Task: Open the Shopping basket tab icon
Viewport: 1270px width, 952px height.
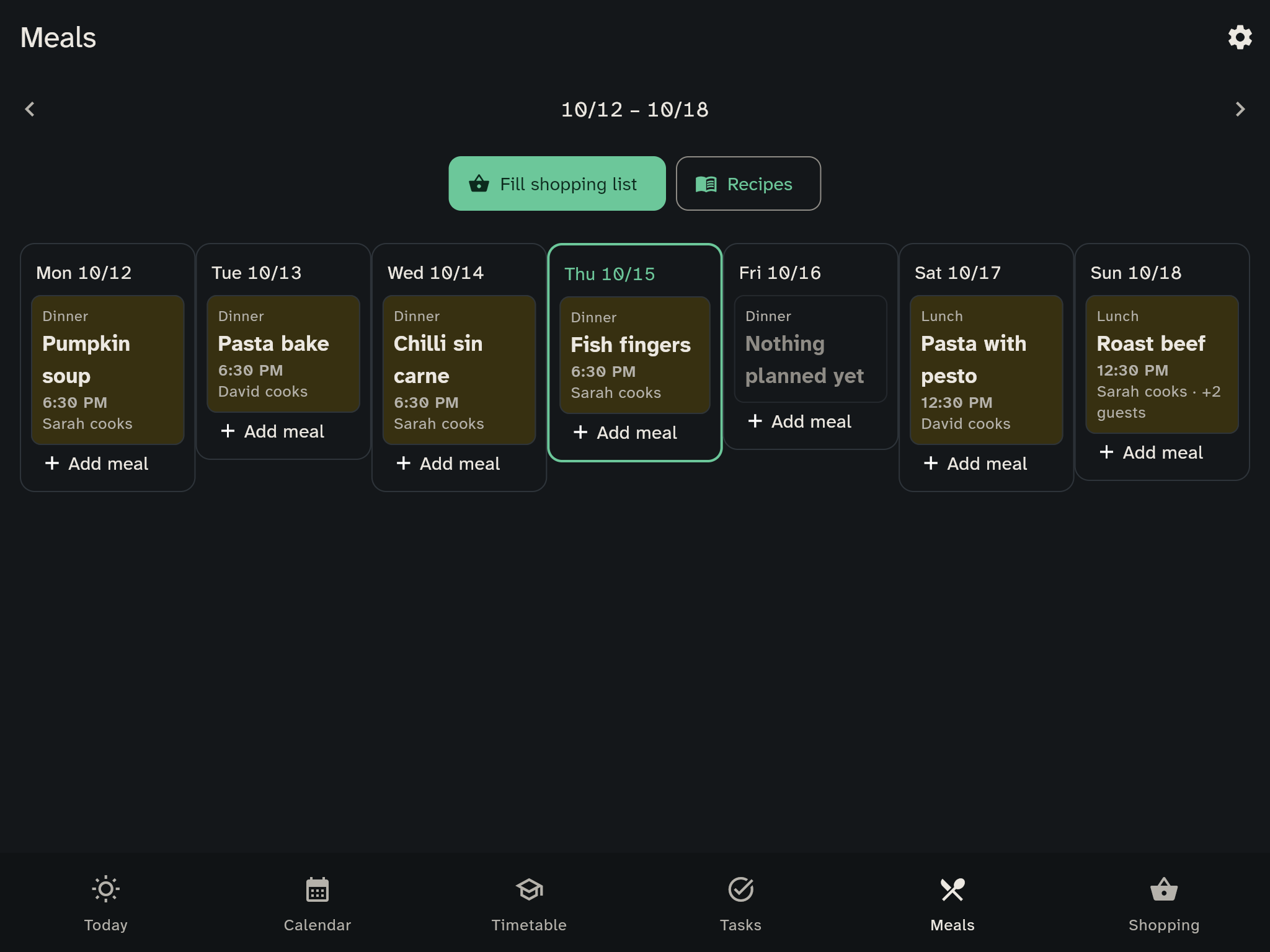Action: [x=1164, y=889]
